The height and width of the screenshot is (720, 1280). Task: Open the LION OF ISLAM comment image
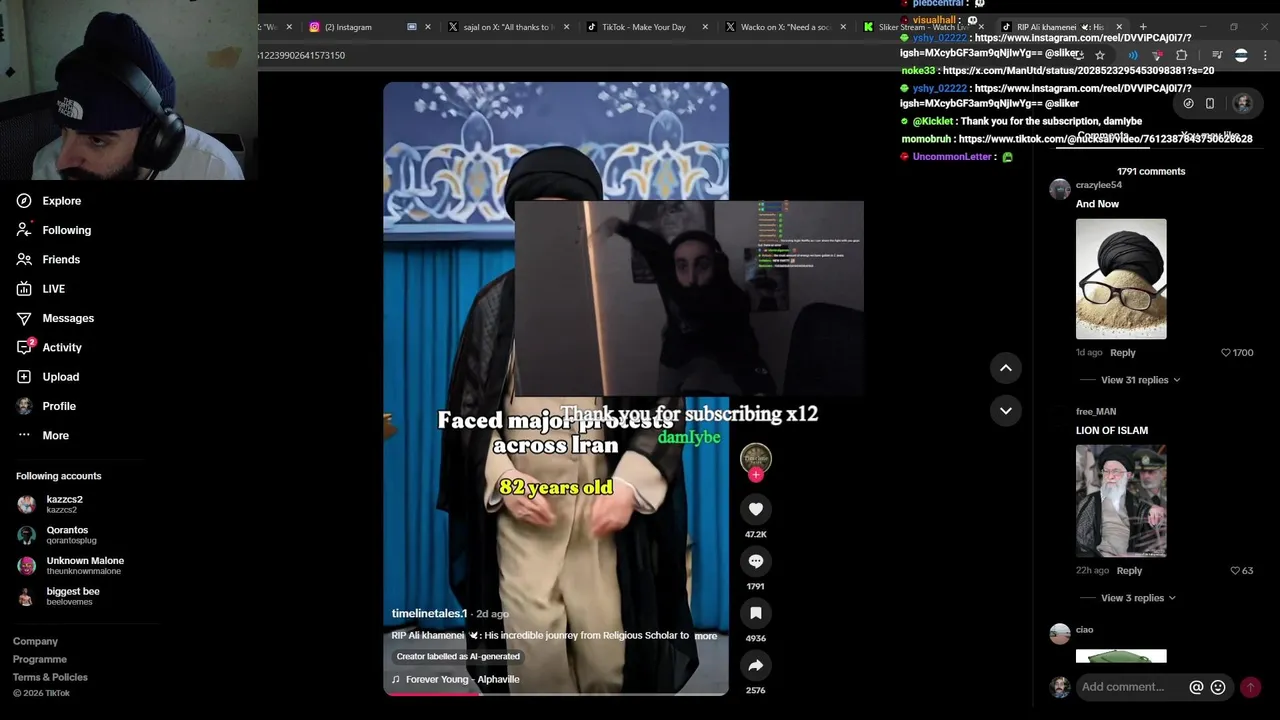click(1121, 501)
